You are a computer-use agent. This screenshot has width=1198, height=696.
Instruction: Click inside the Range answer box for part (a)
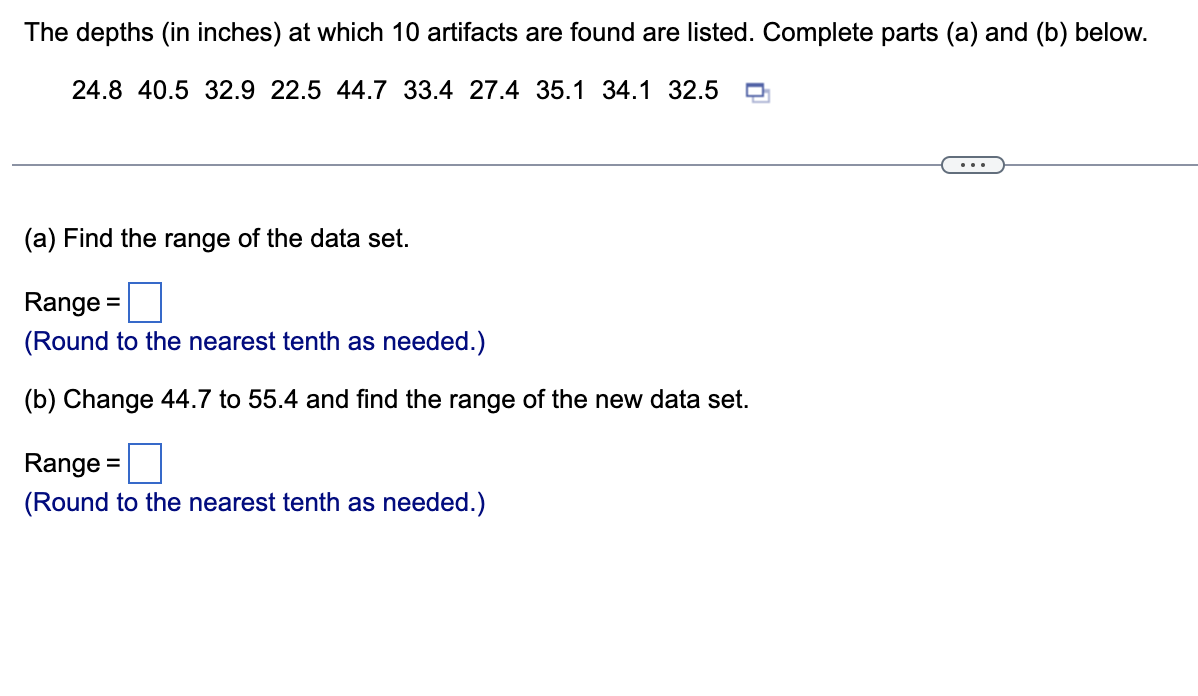click(x=146, y=302)
